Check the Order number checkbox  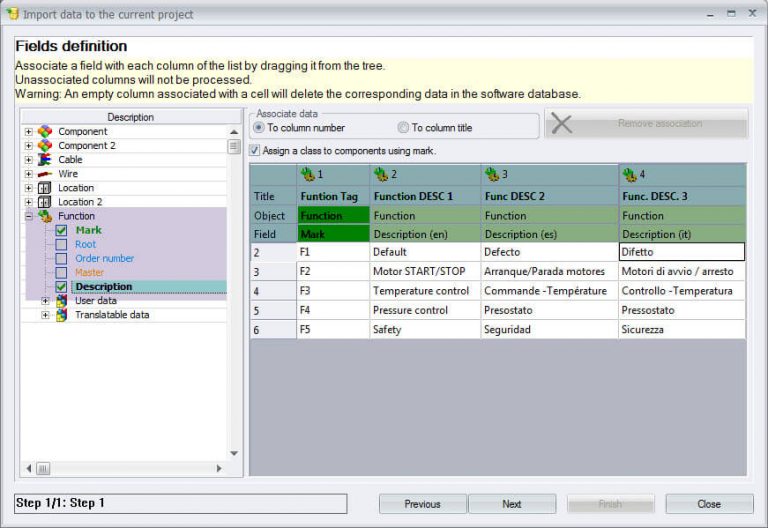click(x=61, y=259)
